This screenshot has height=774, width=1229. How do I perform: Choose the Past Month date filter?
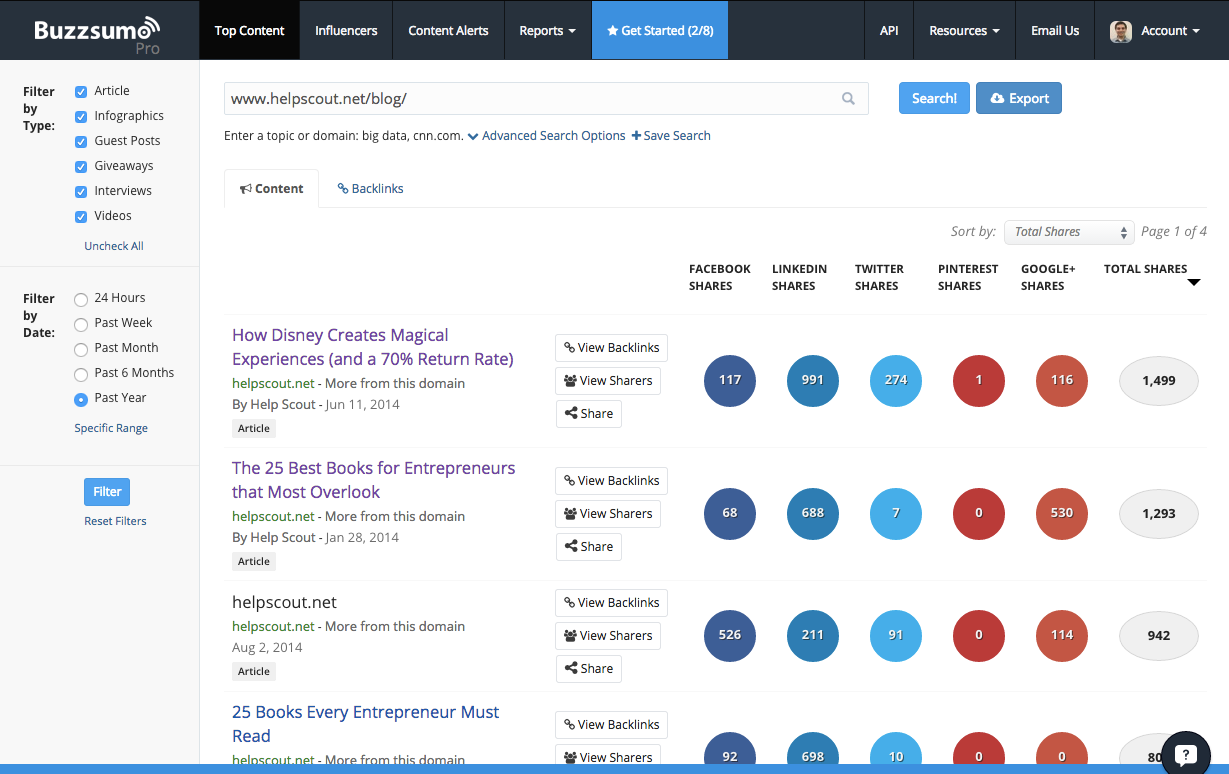[81, 349]
